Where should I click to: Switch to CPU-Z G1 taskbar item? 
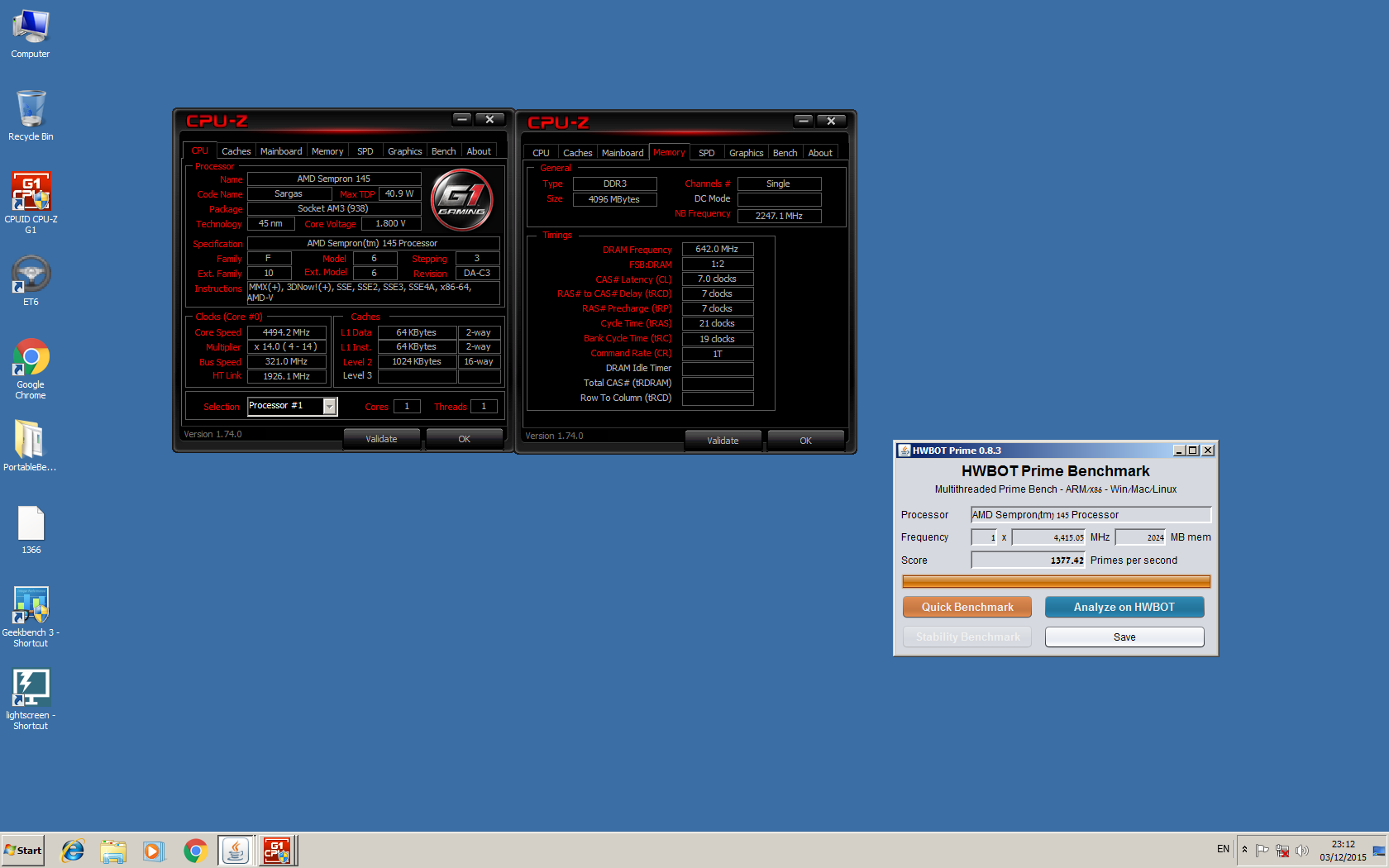[277, 851]
